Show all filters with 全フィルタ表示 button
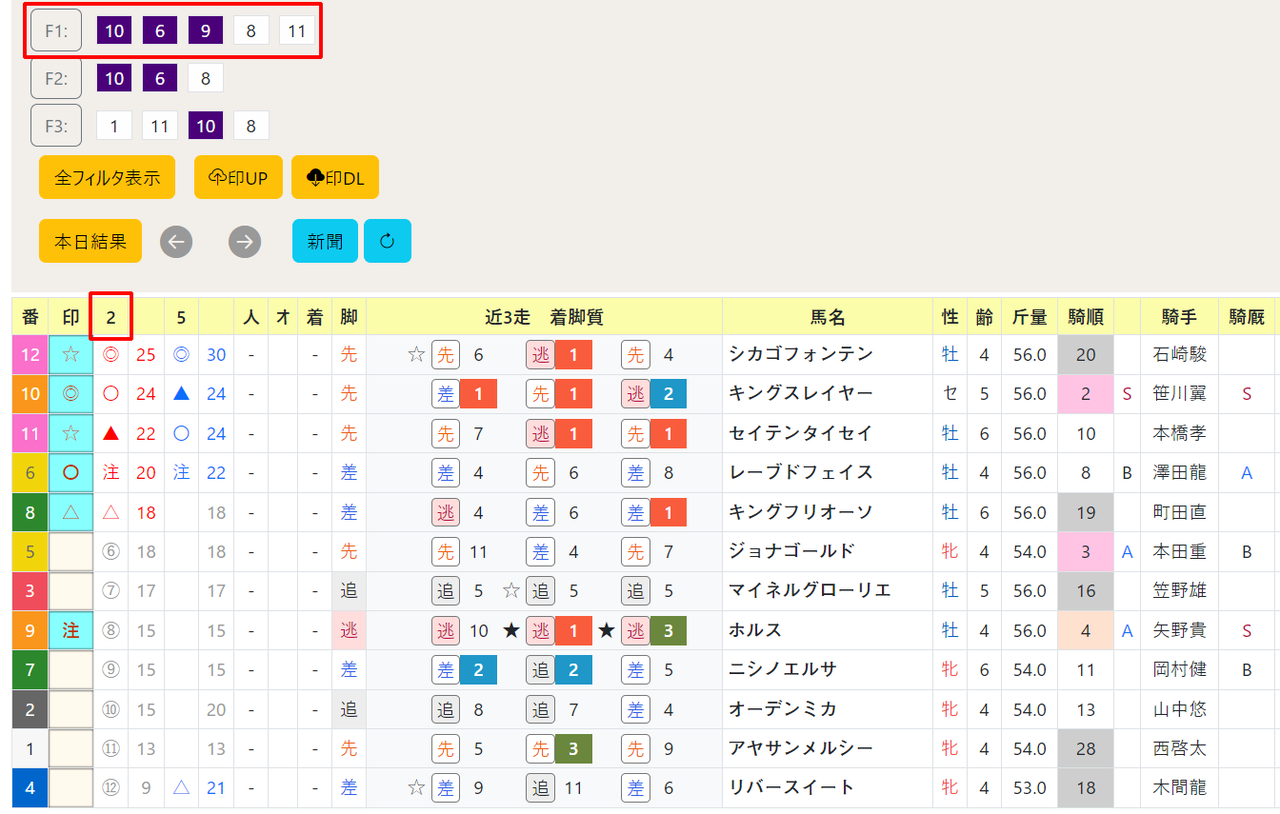 tap(107, 177)
